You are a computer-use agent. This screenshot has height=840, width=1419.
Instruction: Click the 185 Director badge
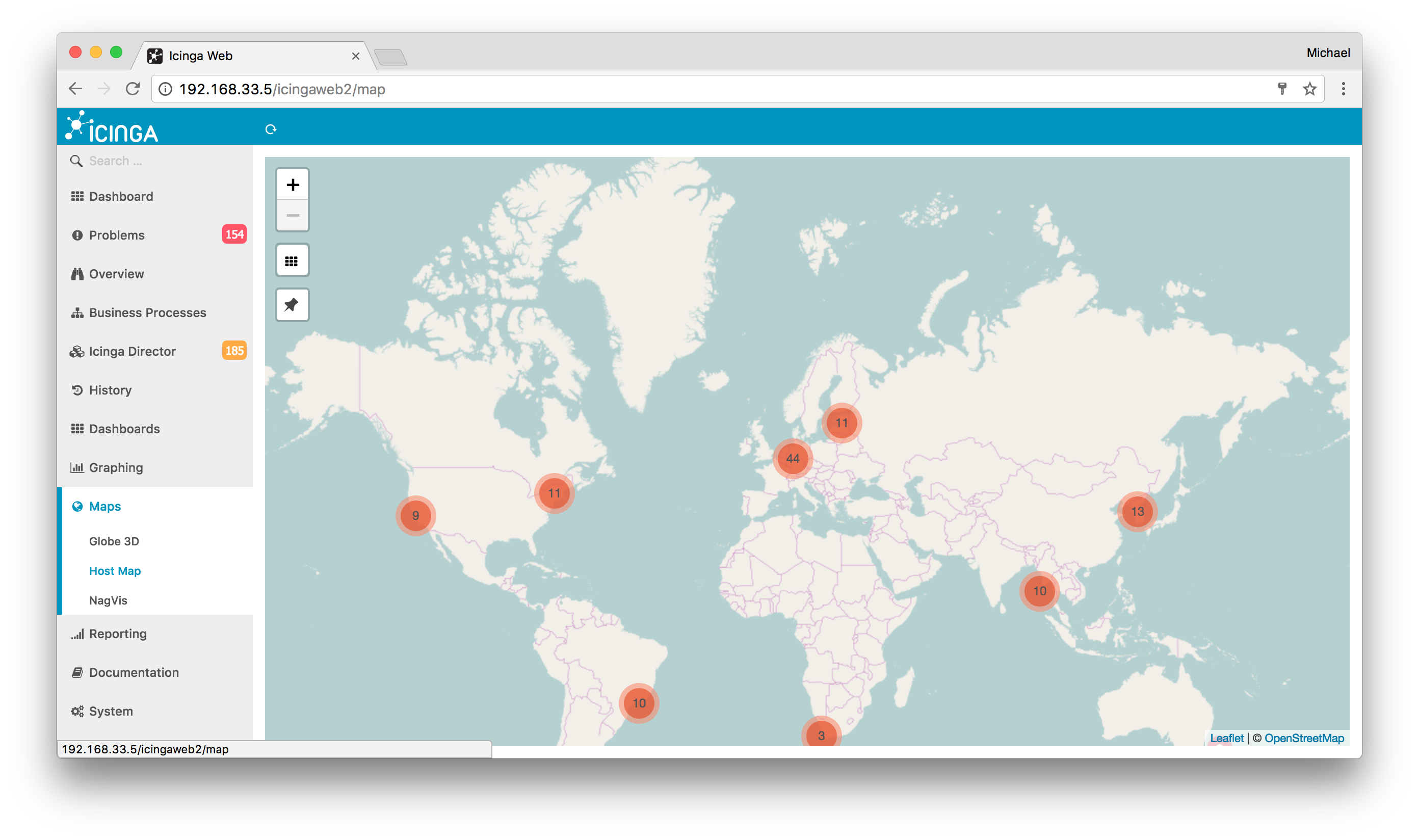[234, 351]
